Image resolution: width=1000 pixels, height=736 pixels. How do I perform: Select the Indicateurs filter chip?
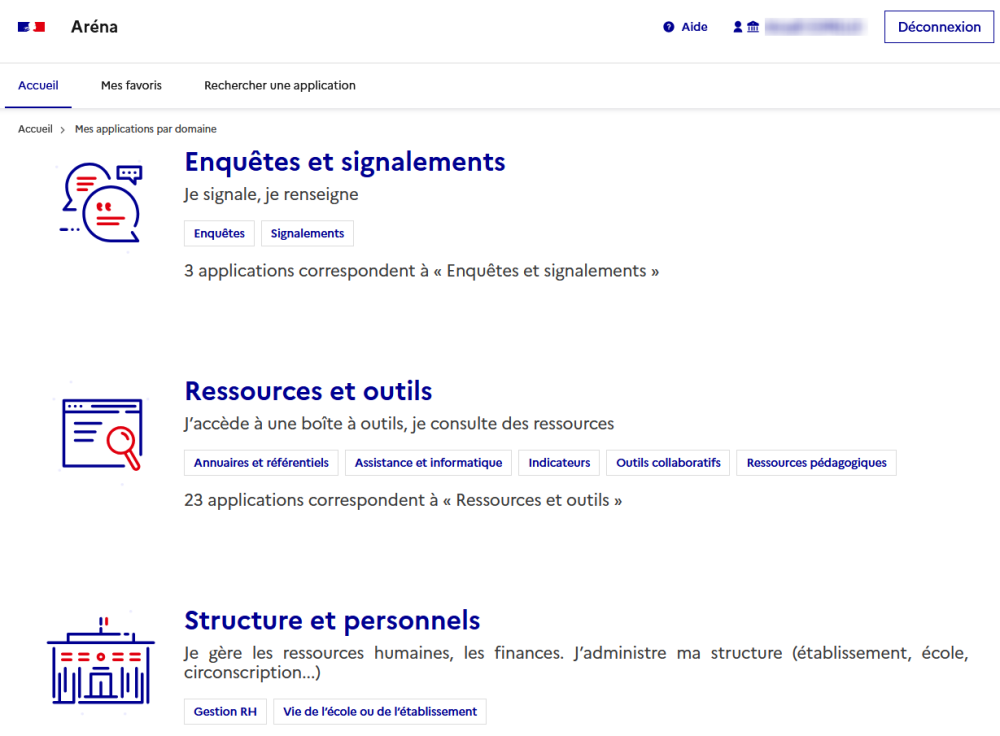(558, 462)
